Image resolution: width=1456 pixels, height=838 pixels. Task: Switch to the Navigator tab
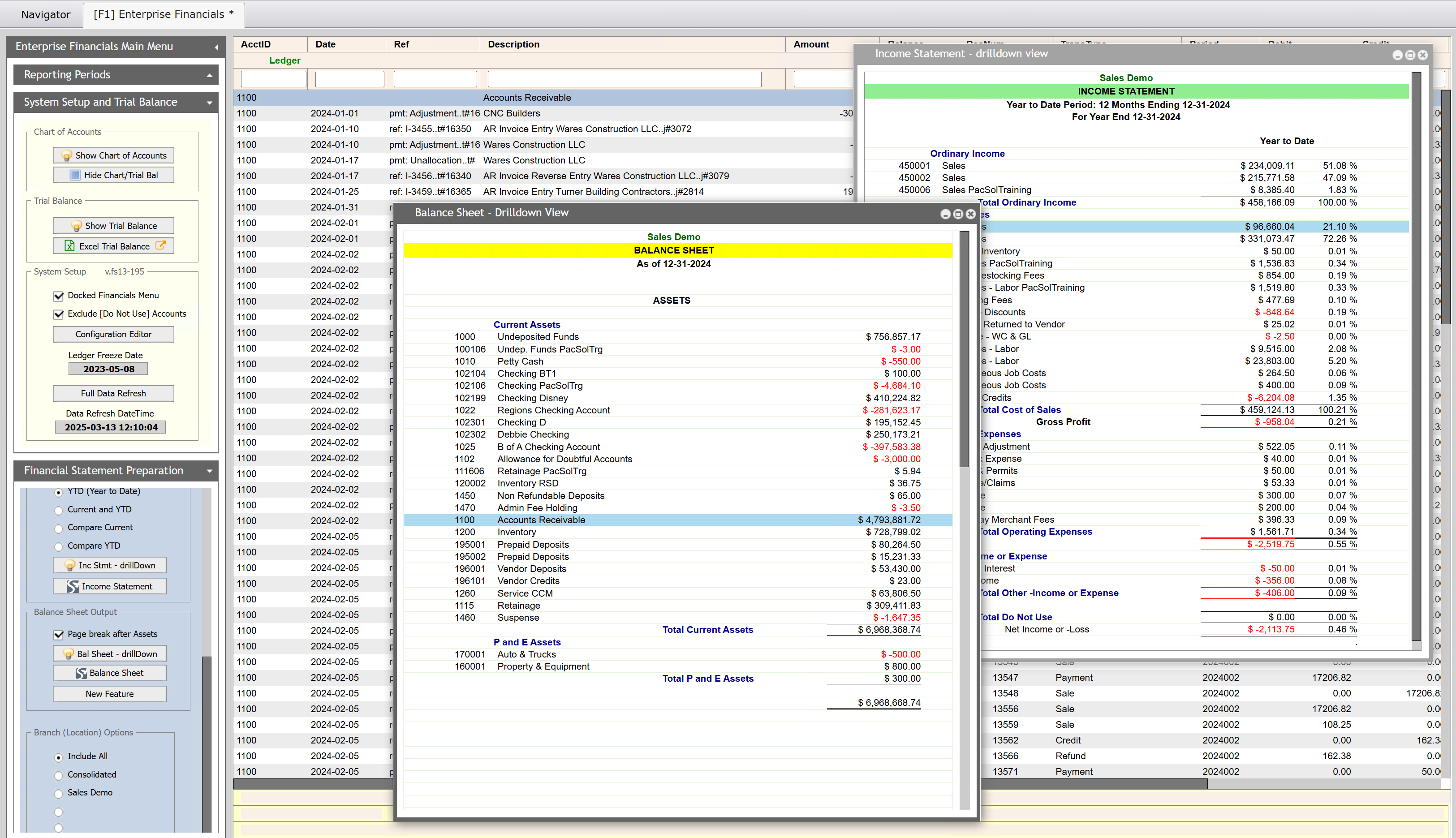(x=46, y=14)
